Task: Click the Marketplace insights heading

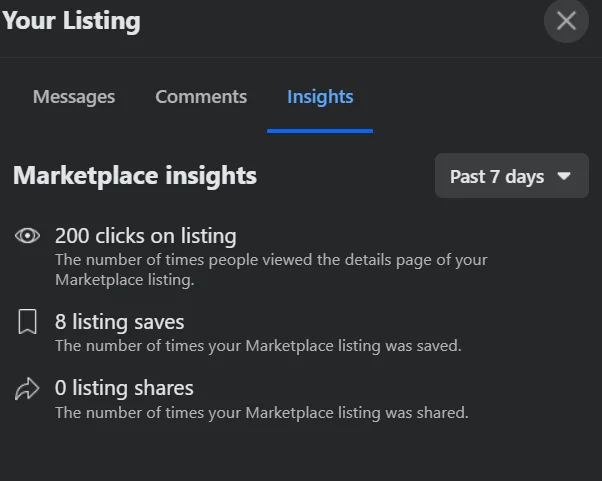Action: tap(135, 176)
